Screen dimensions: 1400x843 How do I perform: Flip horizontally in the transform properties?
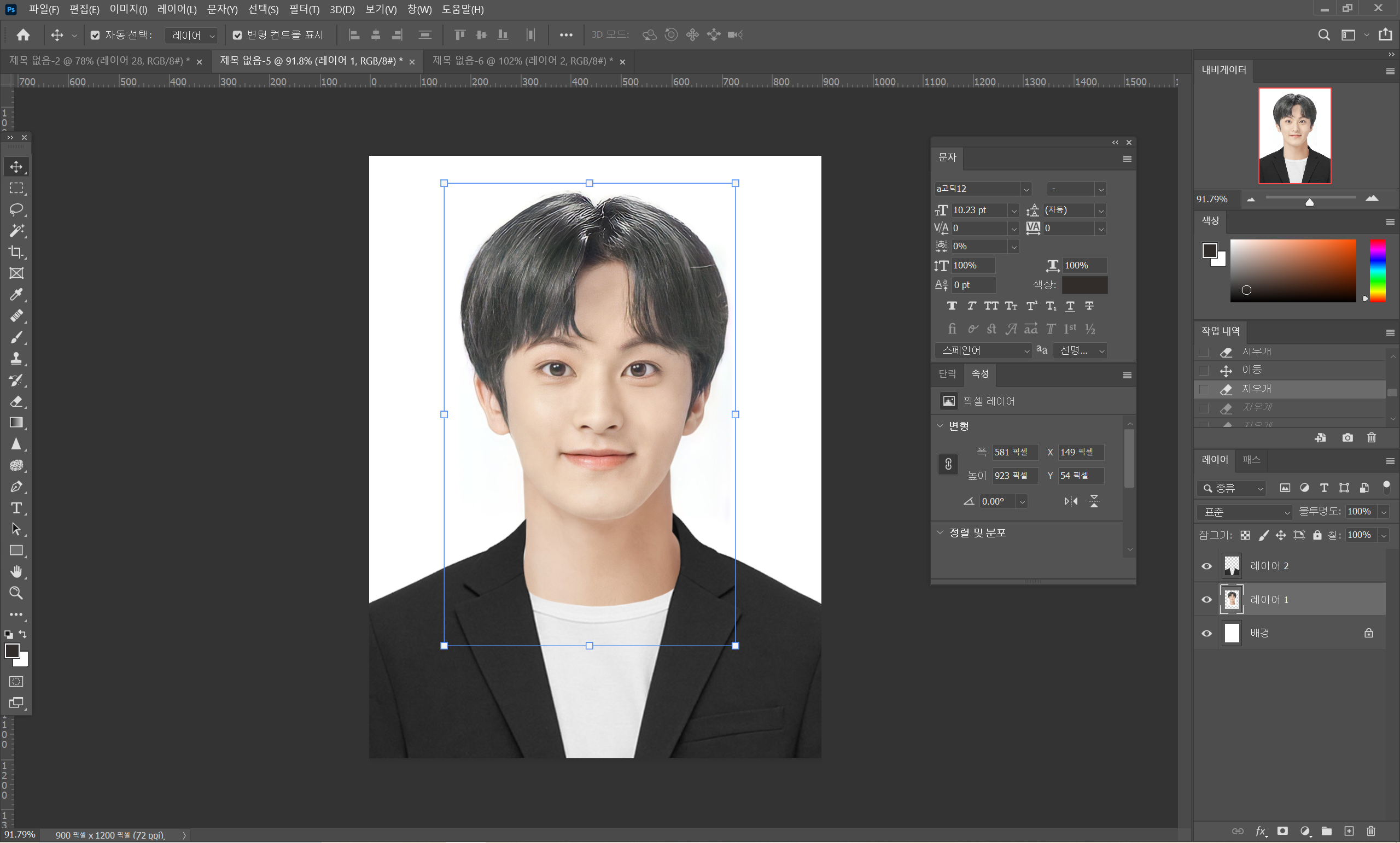point(1070,501)
